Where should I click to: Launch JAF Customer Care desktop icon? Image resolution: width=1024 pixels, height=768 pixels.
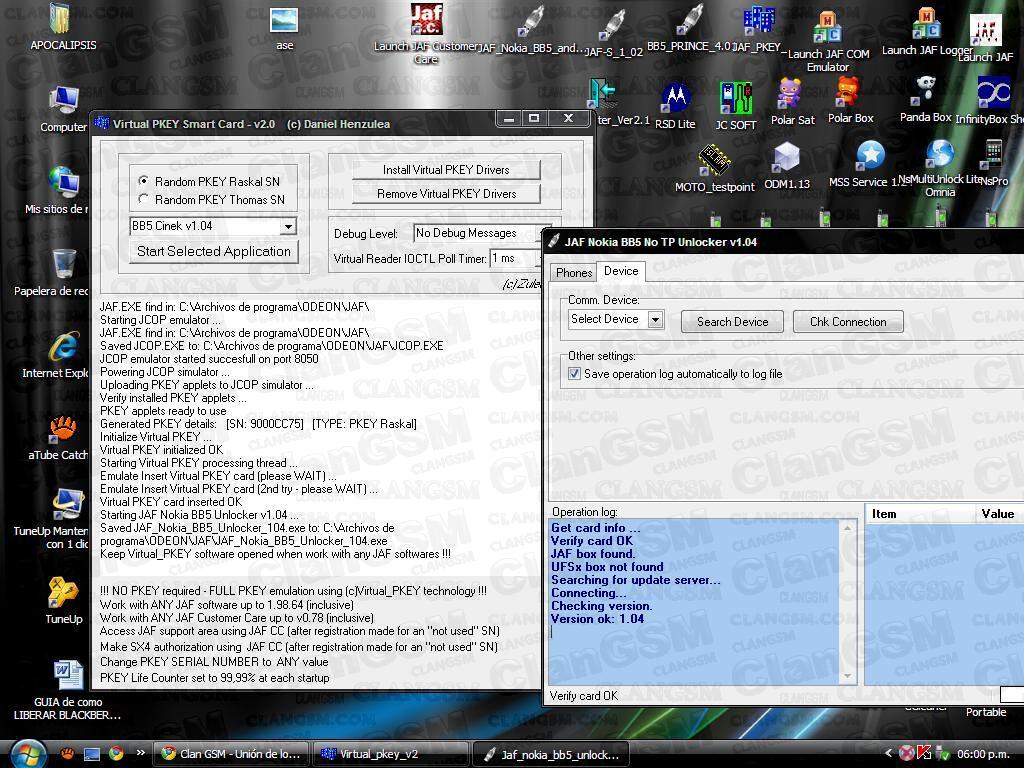426,20
